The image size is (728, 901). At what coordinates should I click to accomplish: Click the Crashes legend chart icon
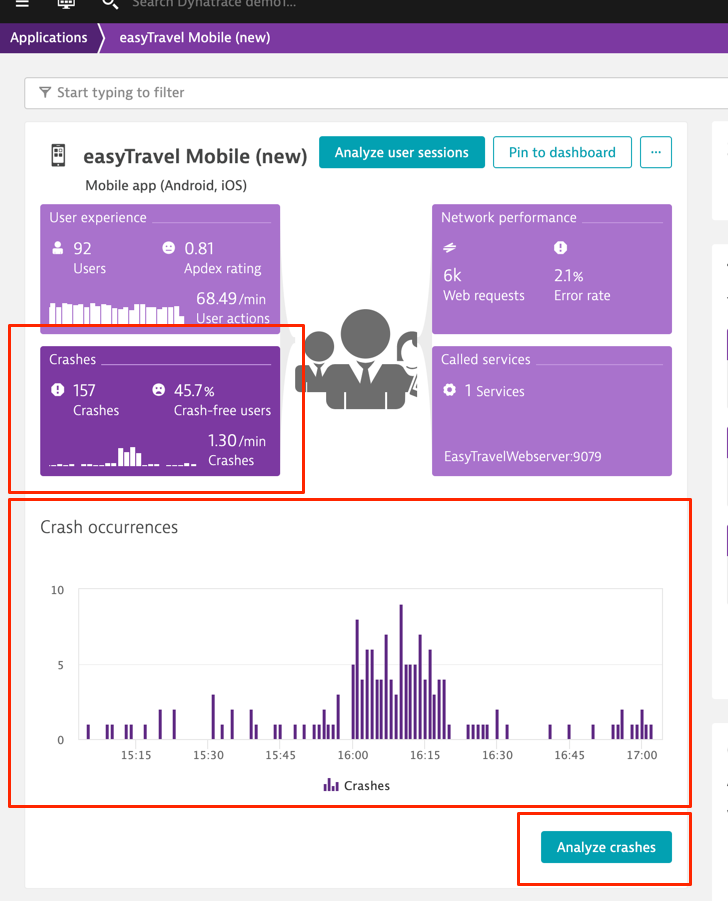point(331,785)
